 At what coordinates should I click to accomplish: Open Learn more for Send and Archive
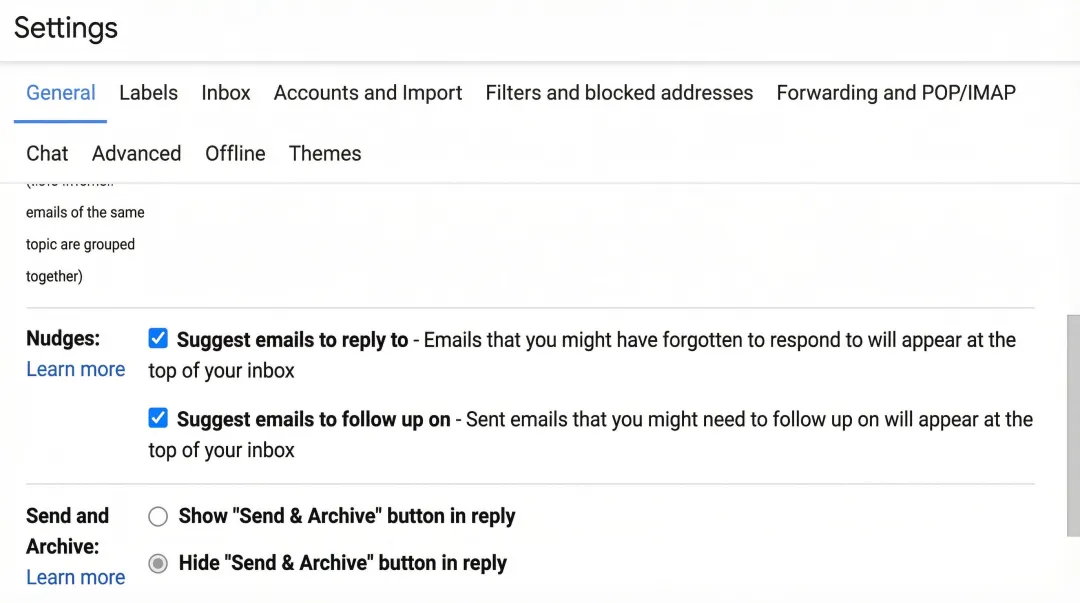click(75, 577)
